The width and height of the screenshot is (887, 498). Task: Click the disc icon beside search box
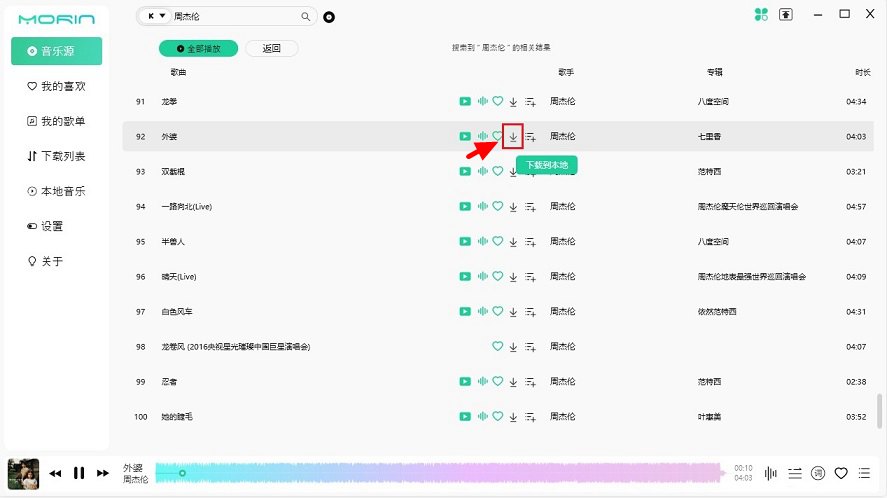[x=329, y=17]
